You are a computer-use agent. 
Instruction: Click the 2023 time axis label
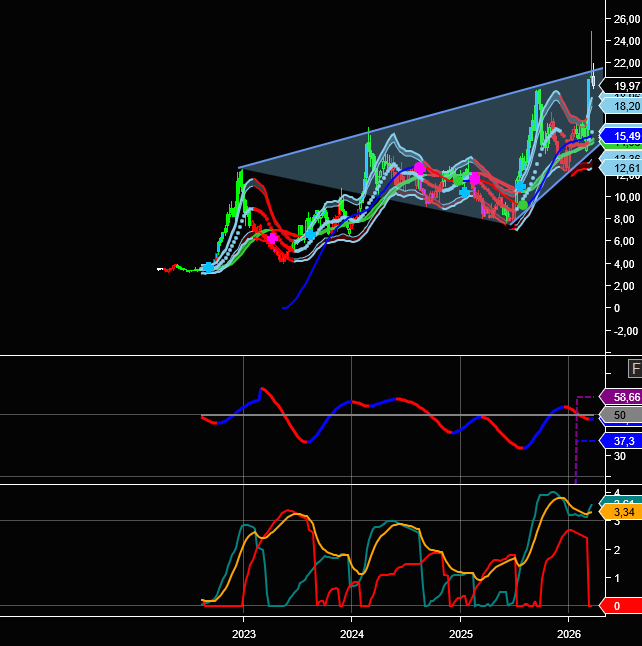pyautogui.click(x=244, y=634)
